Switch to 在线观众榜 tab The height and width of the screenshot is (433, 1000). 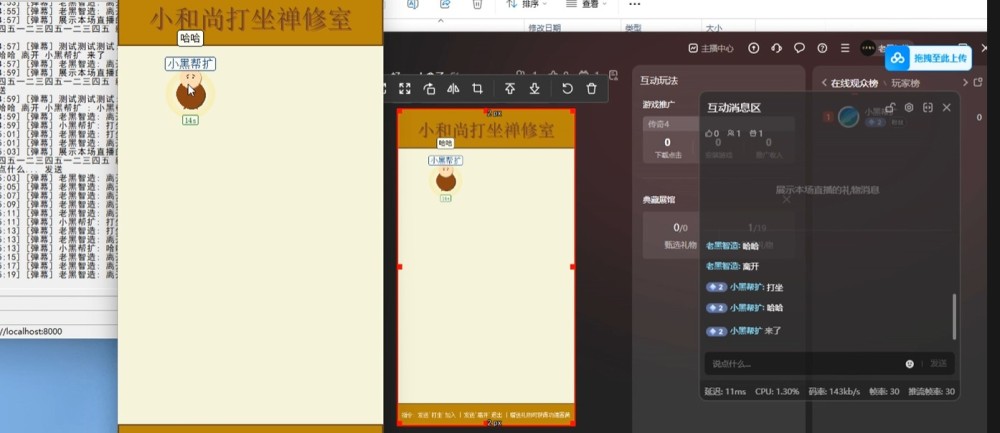(853, 83)
